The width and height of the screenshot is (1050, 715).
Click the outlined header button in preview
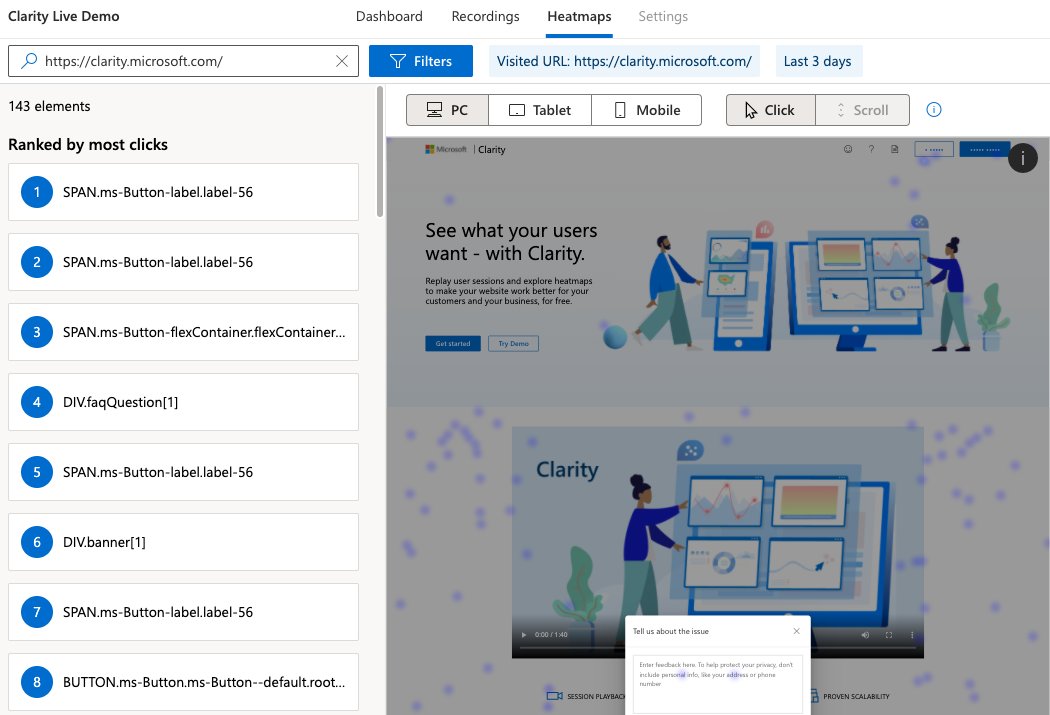tap(934, 149)
